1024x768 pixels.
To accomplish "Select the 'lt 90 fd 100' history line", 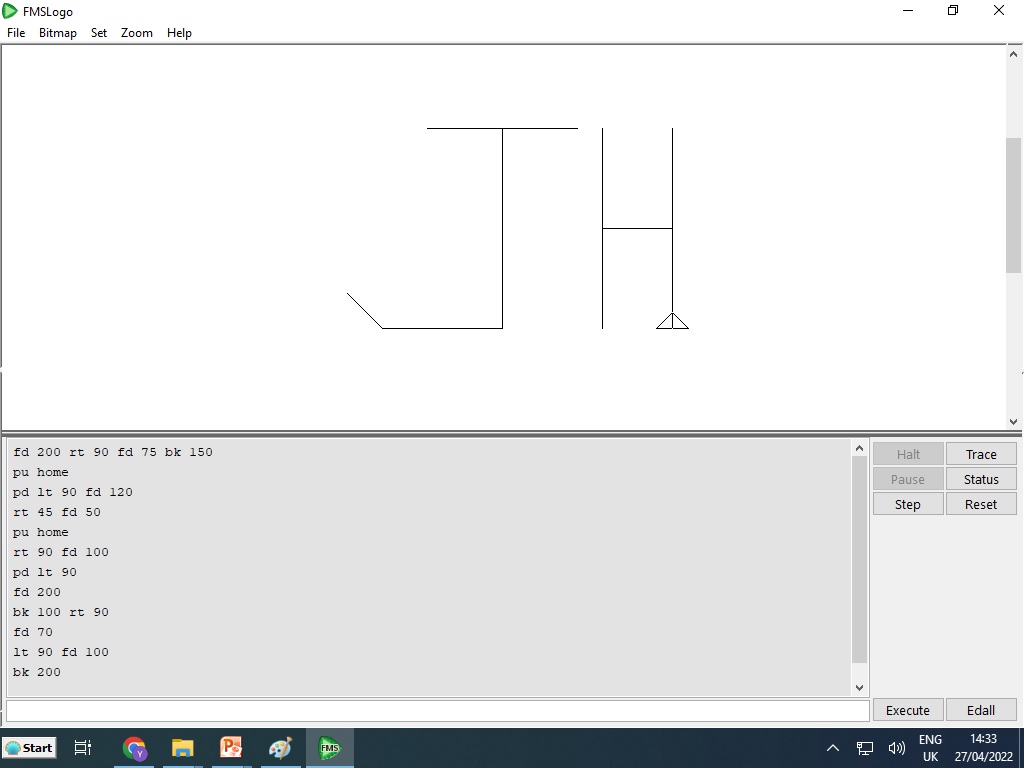I will point(61,652).
